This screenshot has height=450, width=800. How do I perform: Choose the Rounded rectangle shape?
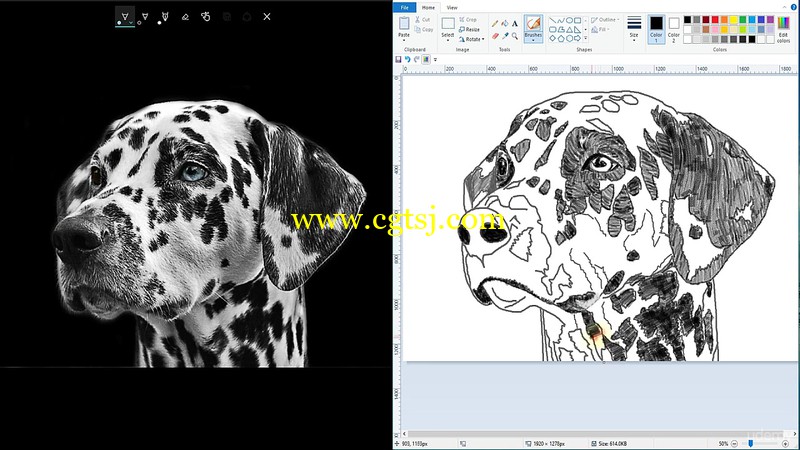click(x=552, y=30)
